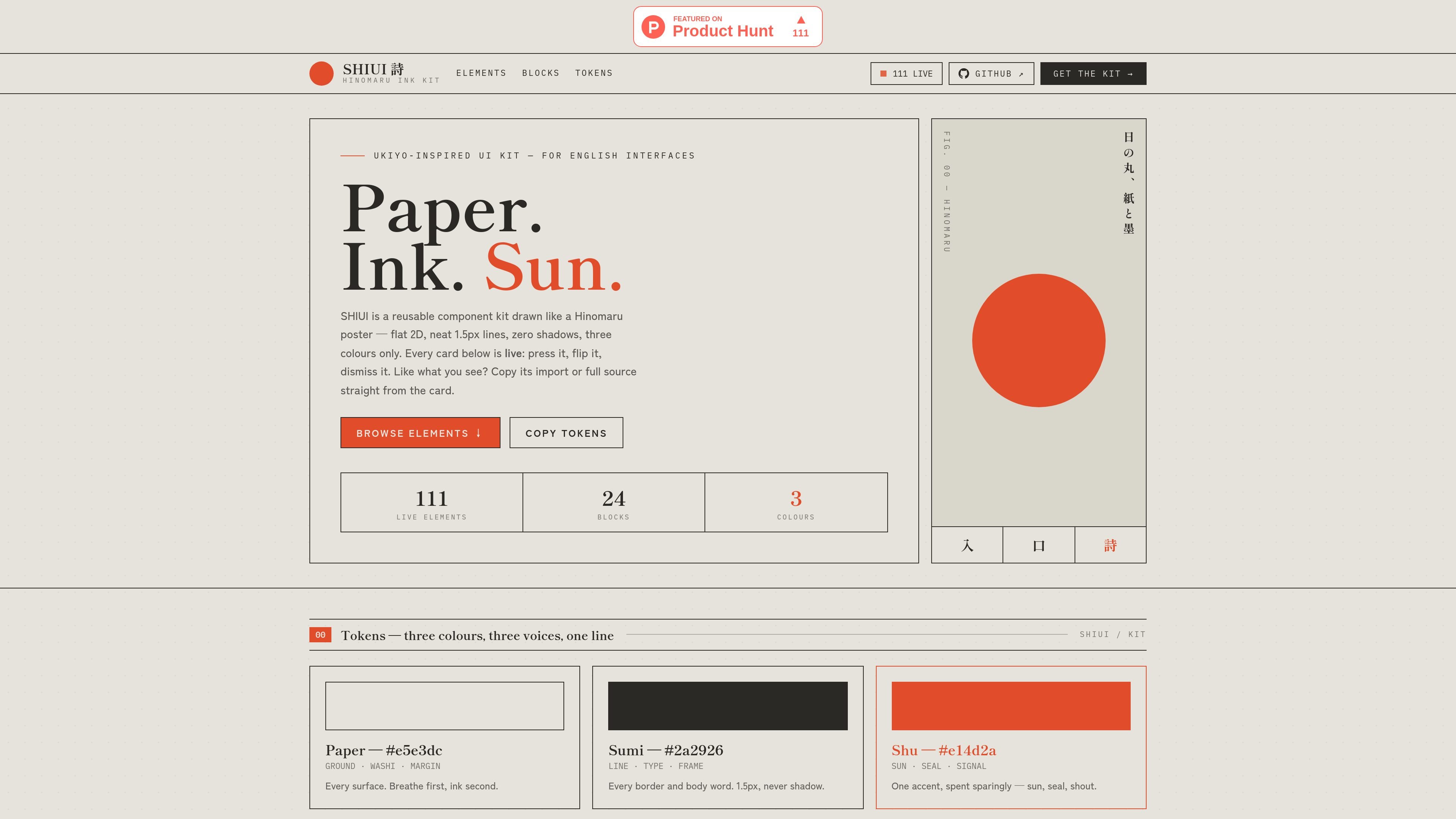Open the Featured on Product Hunt badge
1456x819 pixels.
pos(728,27)
